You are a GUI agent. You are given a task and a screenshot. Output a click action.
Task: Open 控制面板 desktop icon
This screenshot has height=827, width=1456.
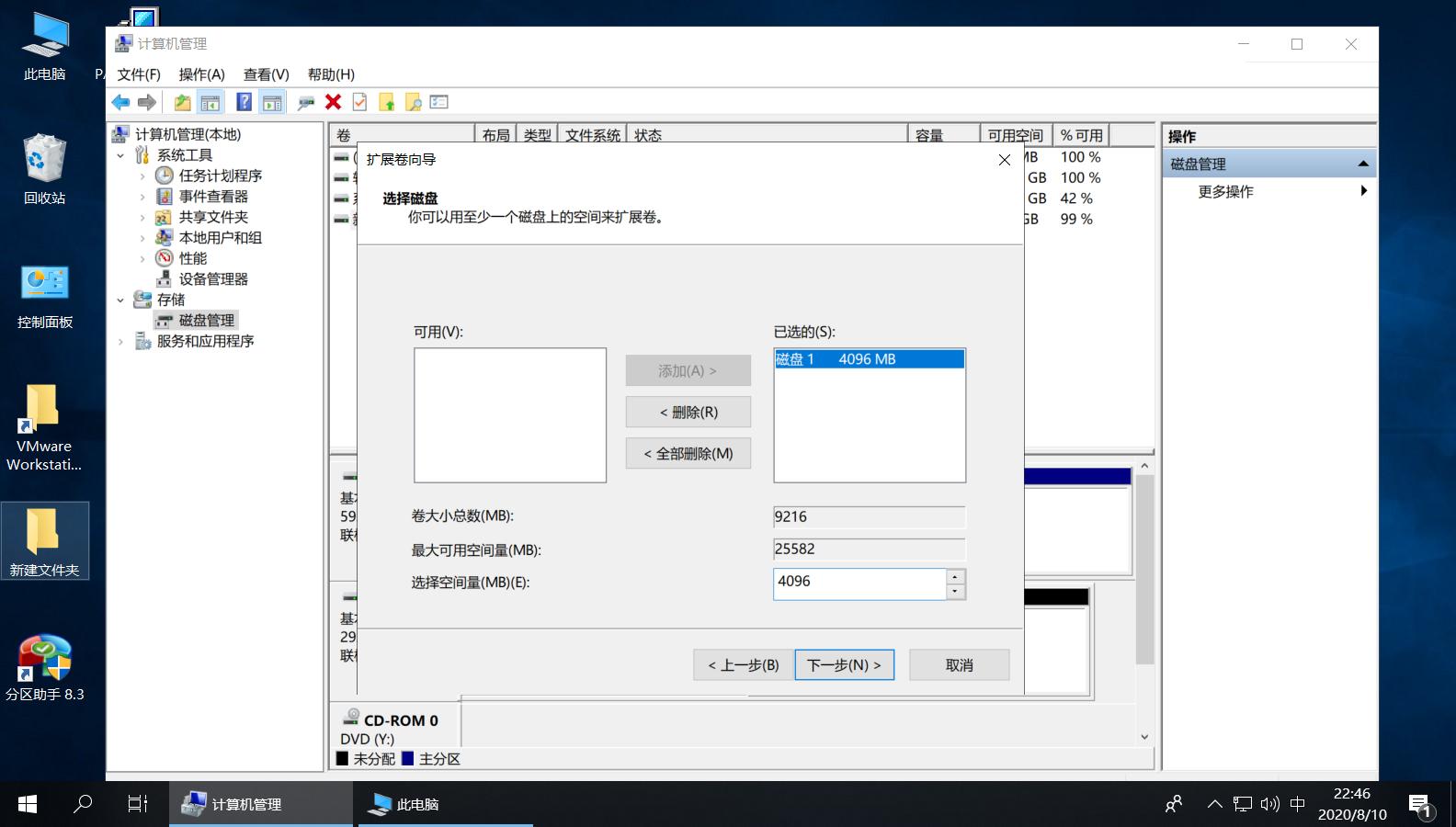pos(45,296)
